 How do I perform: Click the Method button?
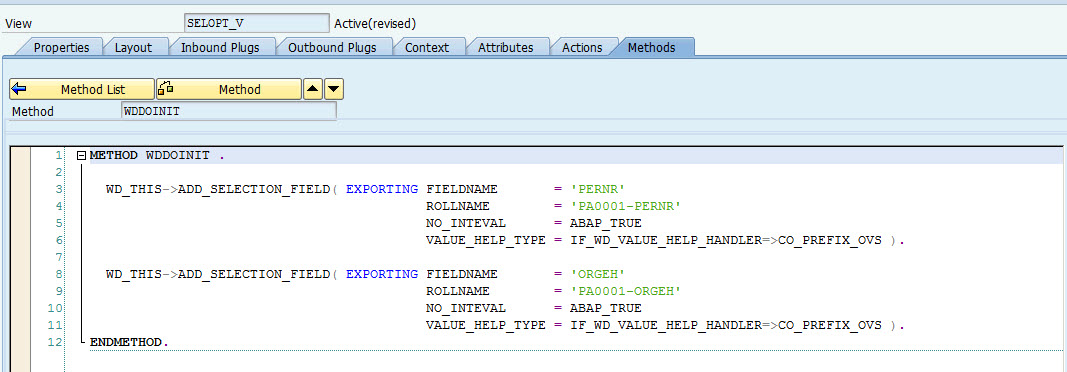point(229,89)
